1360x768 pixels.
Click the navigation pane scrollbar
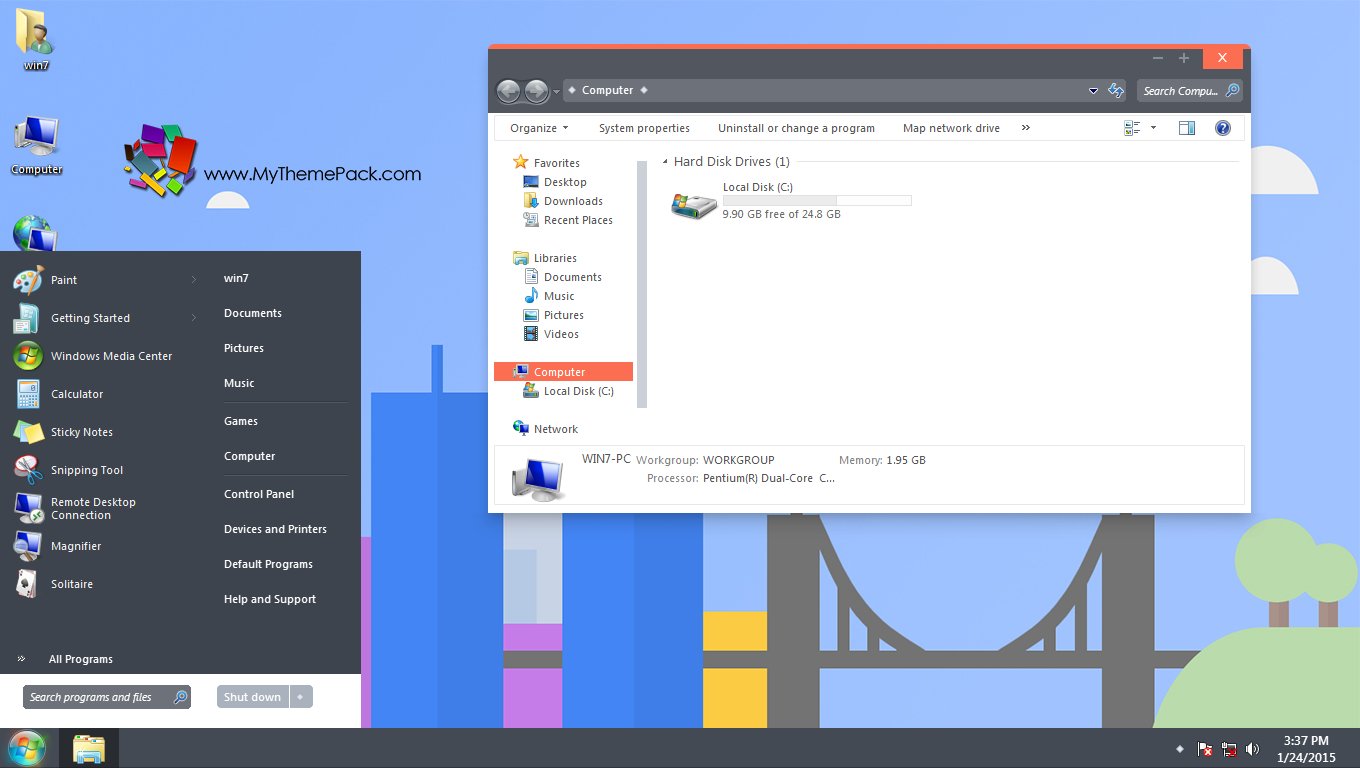pyautogui.click(x=642, y=284)
